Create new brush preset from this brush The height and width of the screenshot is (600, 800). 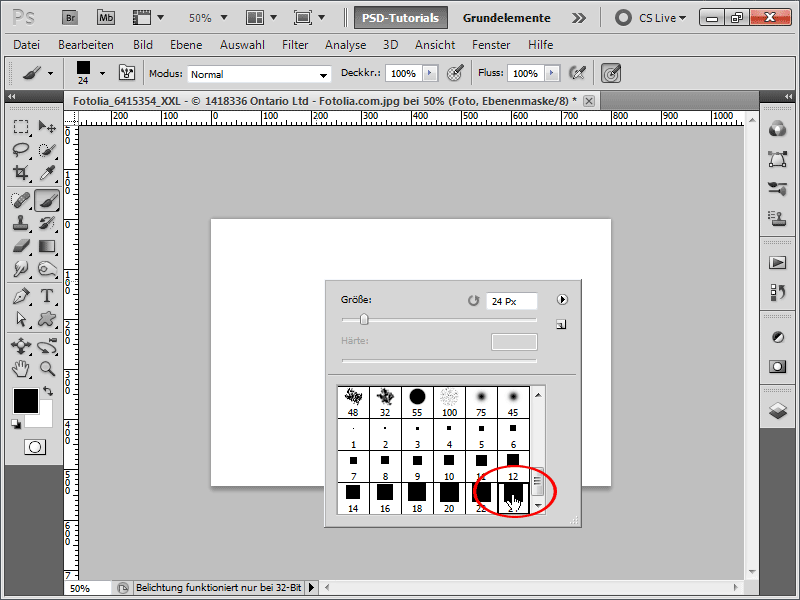pos(561,324)
